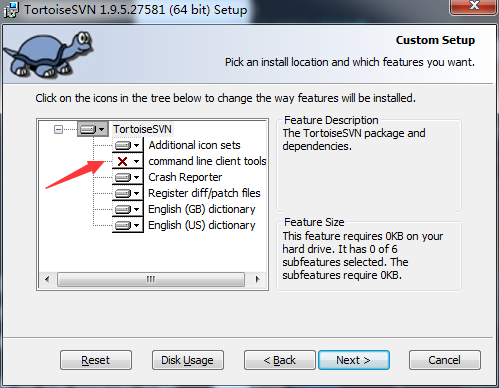Screen dimensions: 499x388
Task: Click the Reset button
Action: click(x=96, y=360)
